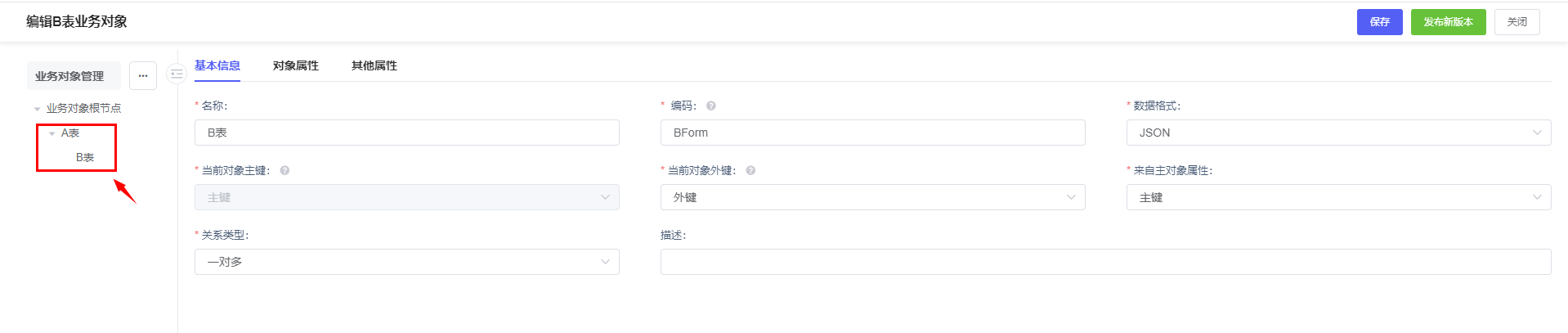Viewport: 1568px width, 333px height.
Task: Switch to the 其他属性 tab
Action: tap(374, 65)
